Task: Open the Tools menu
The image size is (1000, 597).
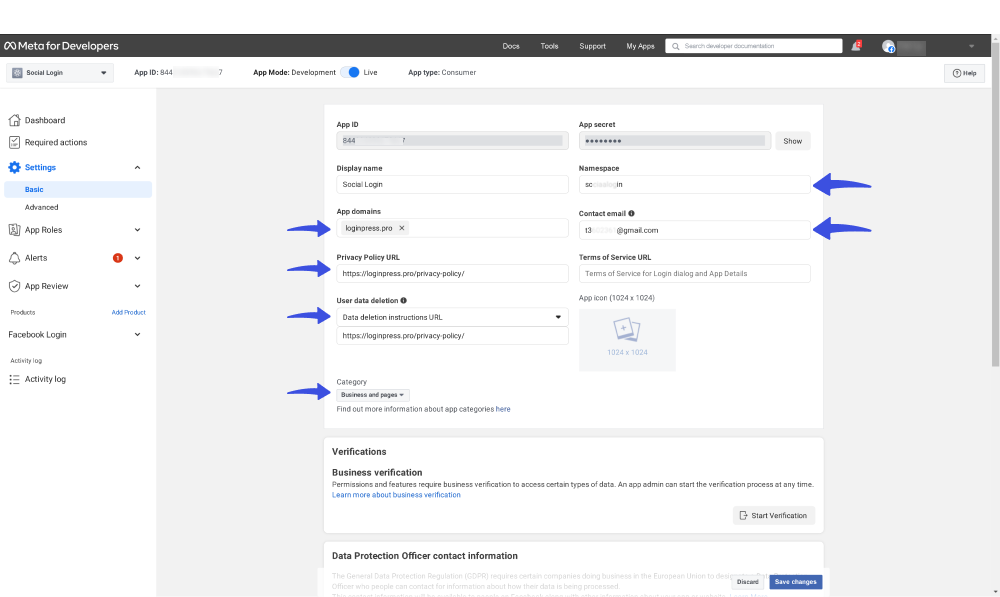Action: [549, 46]
